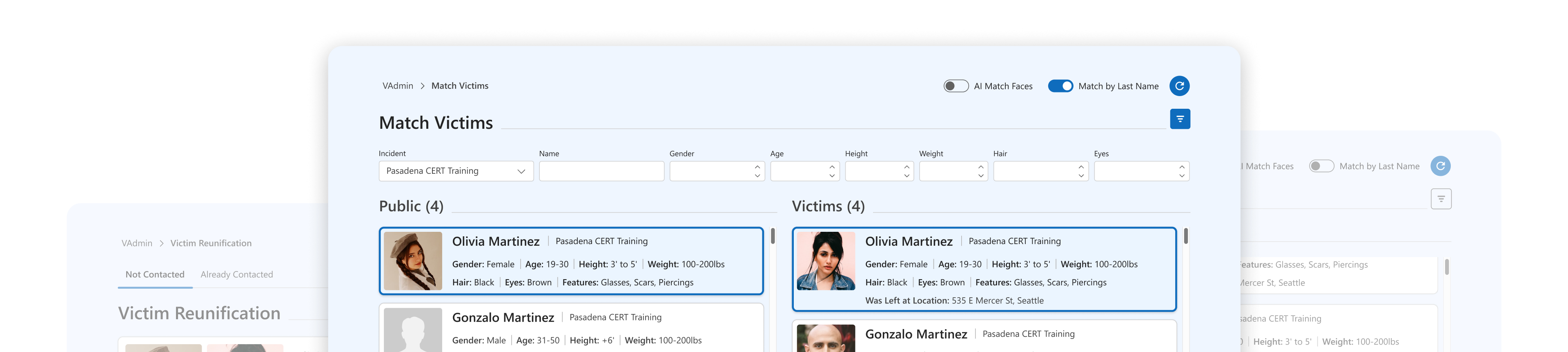Viewport: 1568px width, 352px height.
Task: Click the Name filter input field
Action: tap(601, 171)
